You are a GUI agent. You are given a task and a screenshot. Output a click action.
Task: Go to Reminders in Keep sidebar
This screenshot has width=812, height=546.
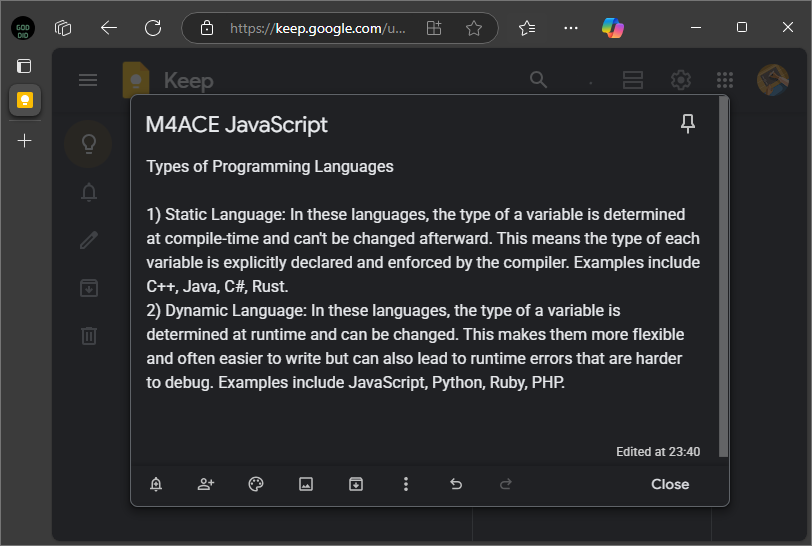pos(89,192)
